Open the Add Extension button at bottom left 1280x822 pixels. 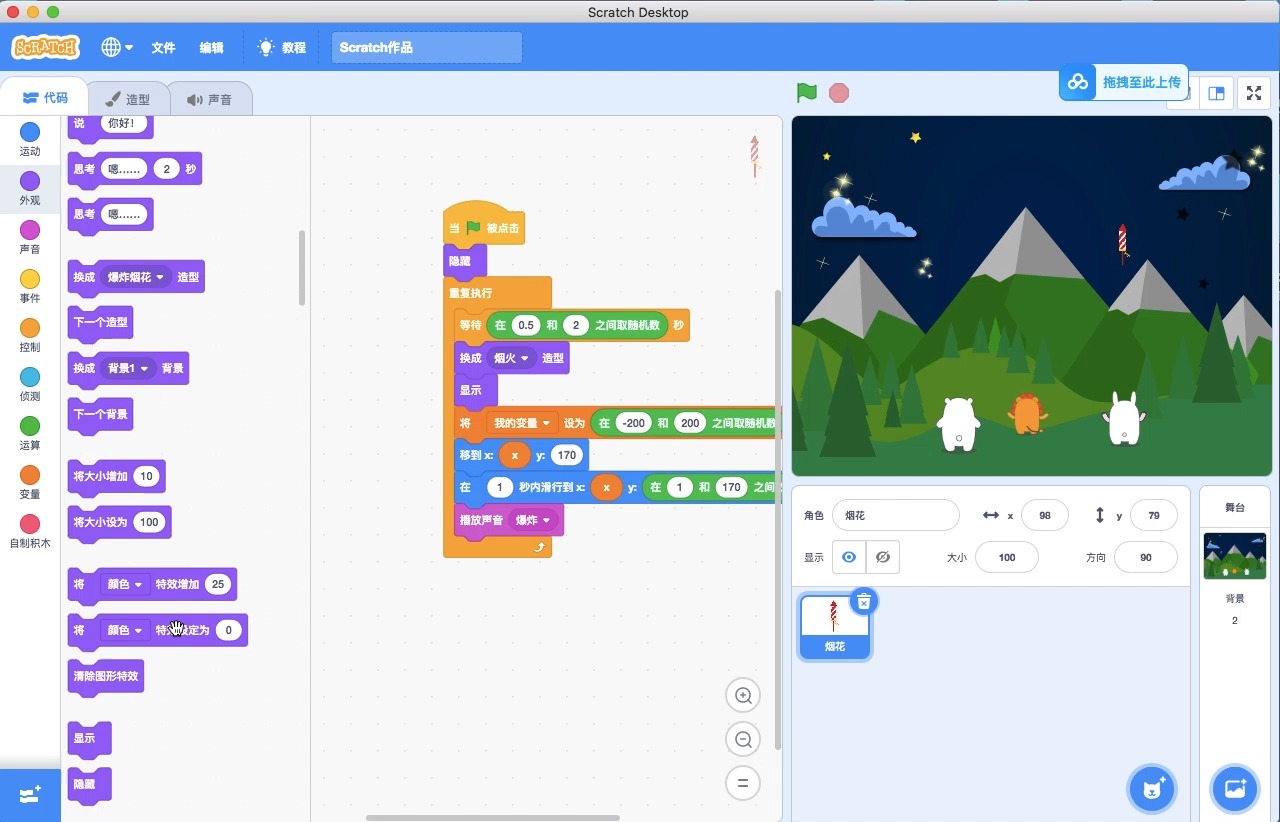pos(30,795)
